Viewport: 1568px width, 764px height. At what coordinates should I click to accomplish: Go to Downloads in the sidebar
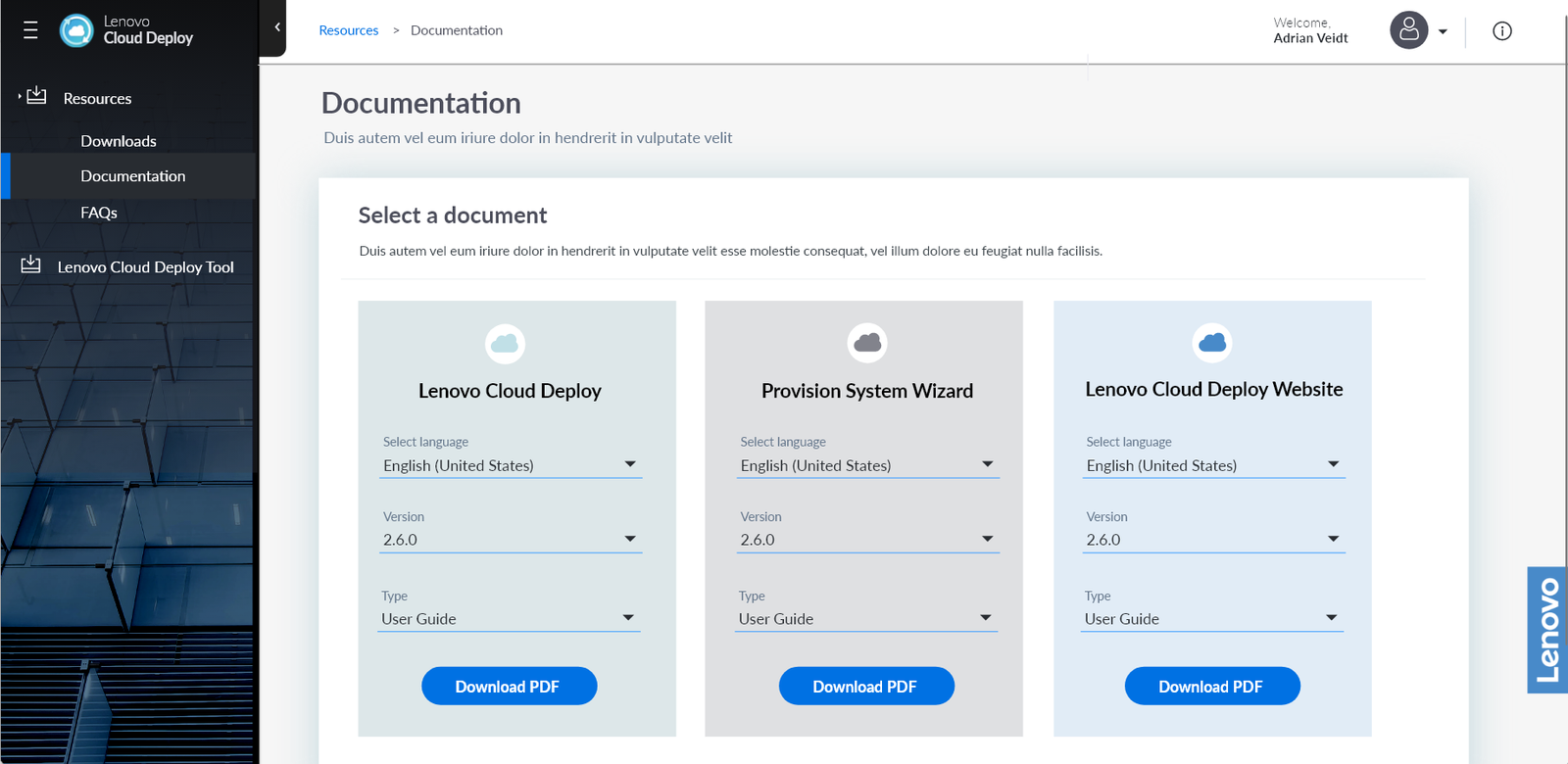(x=119, y=141)
